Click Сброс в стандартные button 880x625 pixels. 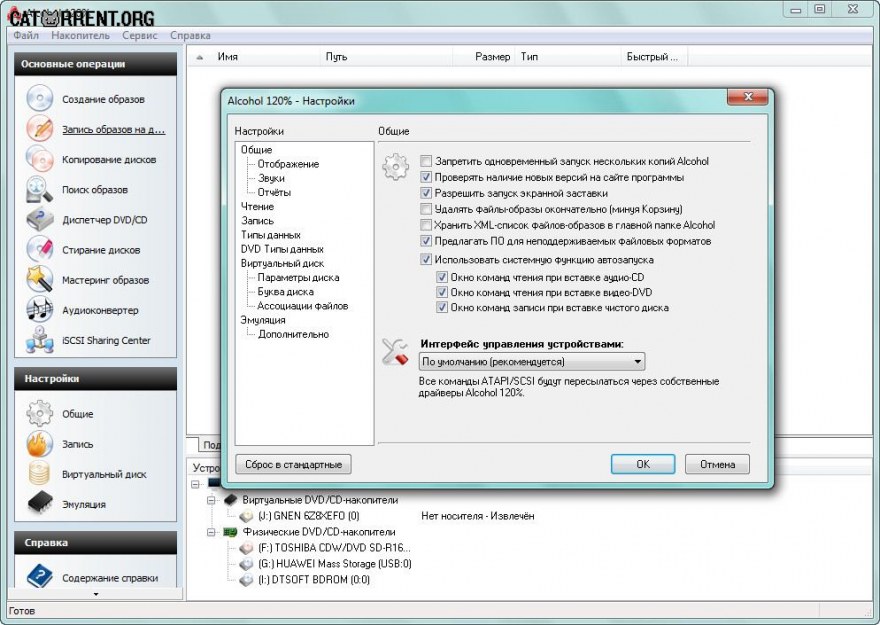point(294,464)
